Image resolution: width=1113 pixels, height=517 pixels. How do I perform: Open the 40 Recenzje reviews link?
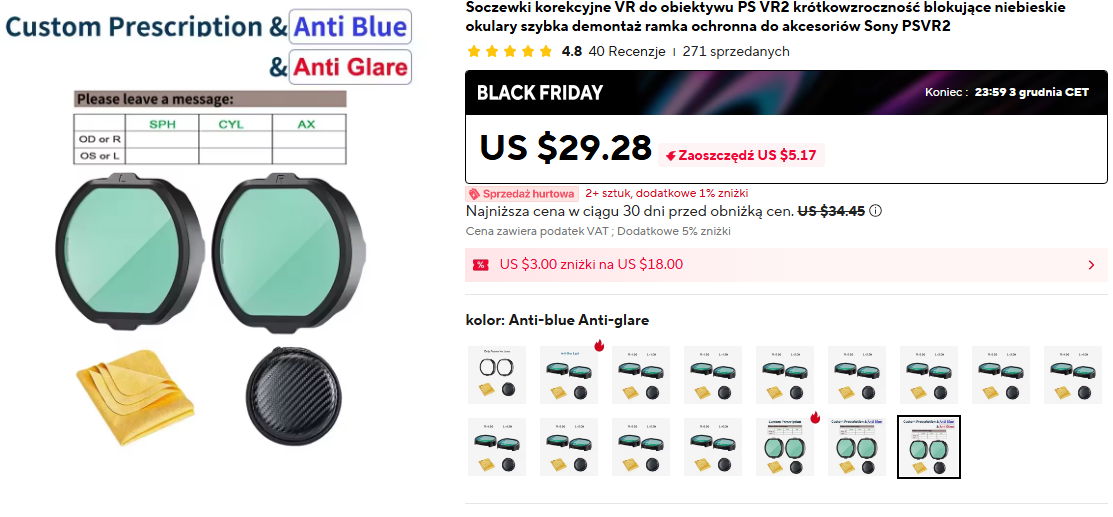627,51
